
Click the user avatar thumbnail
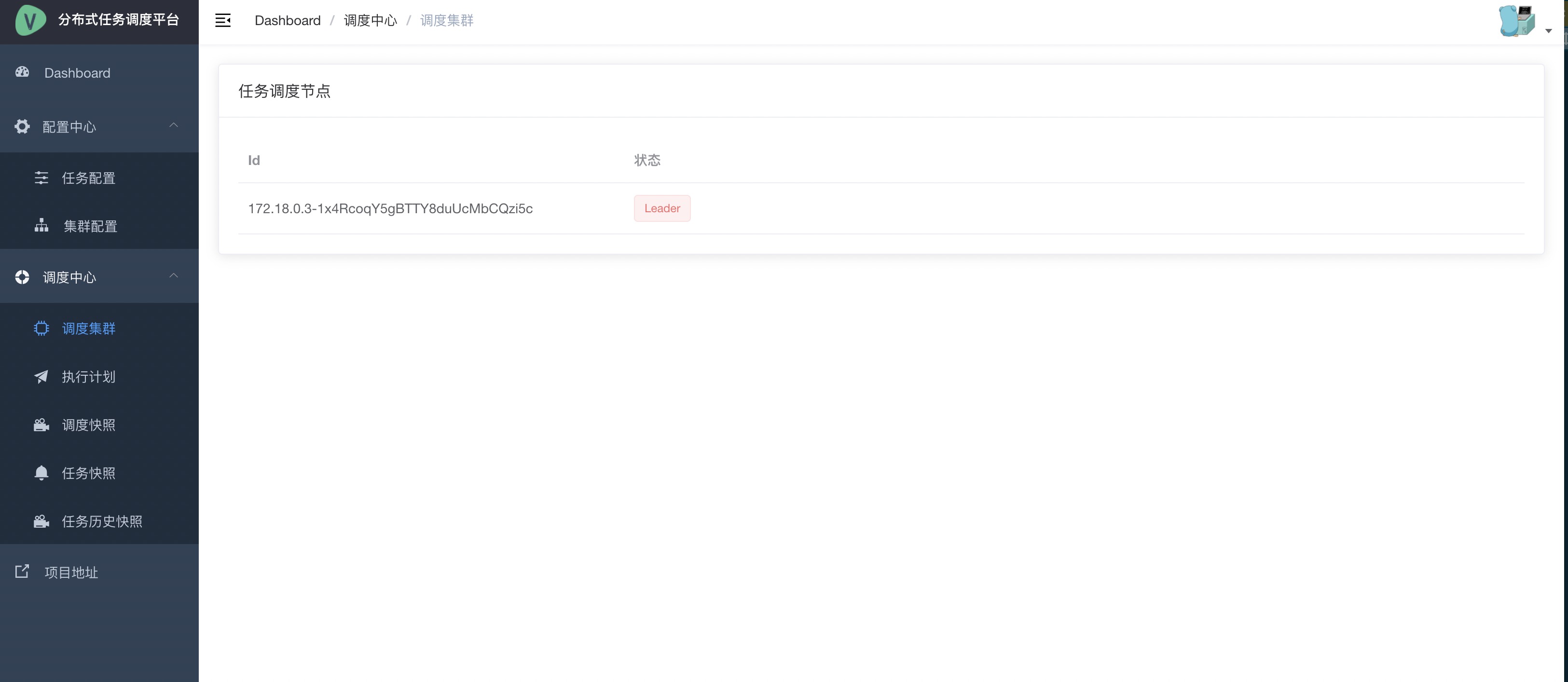coord(1516,21)
